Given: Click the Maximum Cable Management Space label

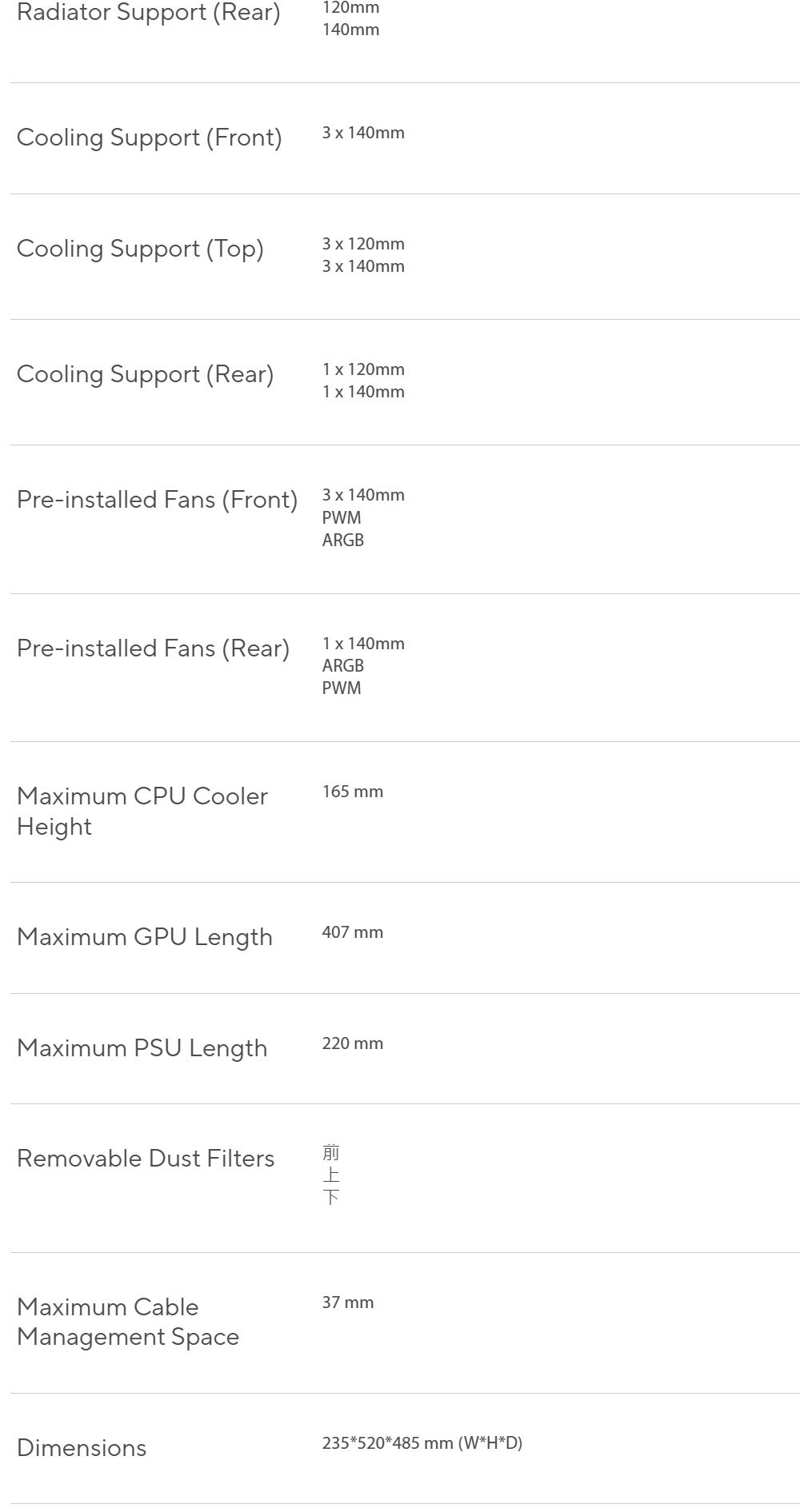Looking at the screenshot, I should pyautogui.click(x=128, y=1322).
